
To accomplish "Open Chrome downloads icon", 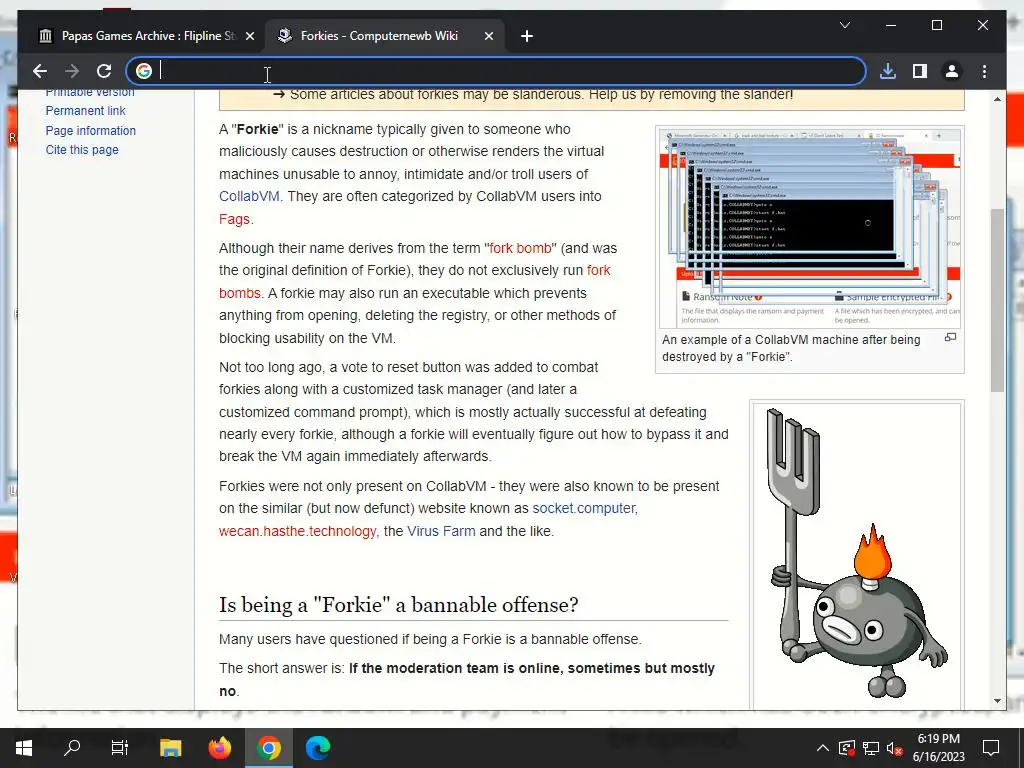I will tap(888, 71).
